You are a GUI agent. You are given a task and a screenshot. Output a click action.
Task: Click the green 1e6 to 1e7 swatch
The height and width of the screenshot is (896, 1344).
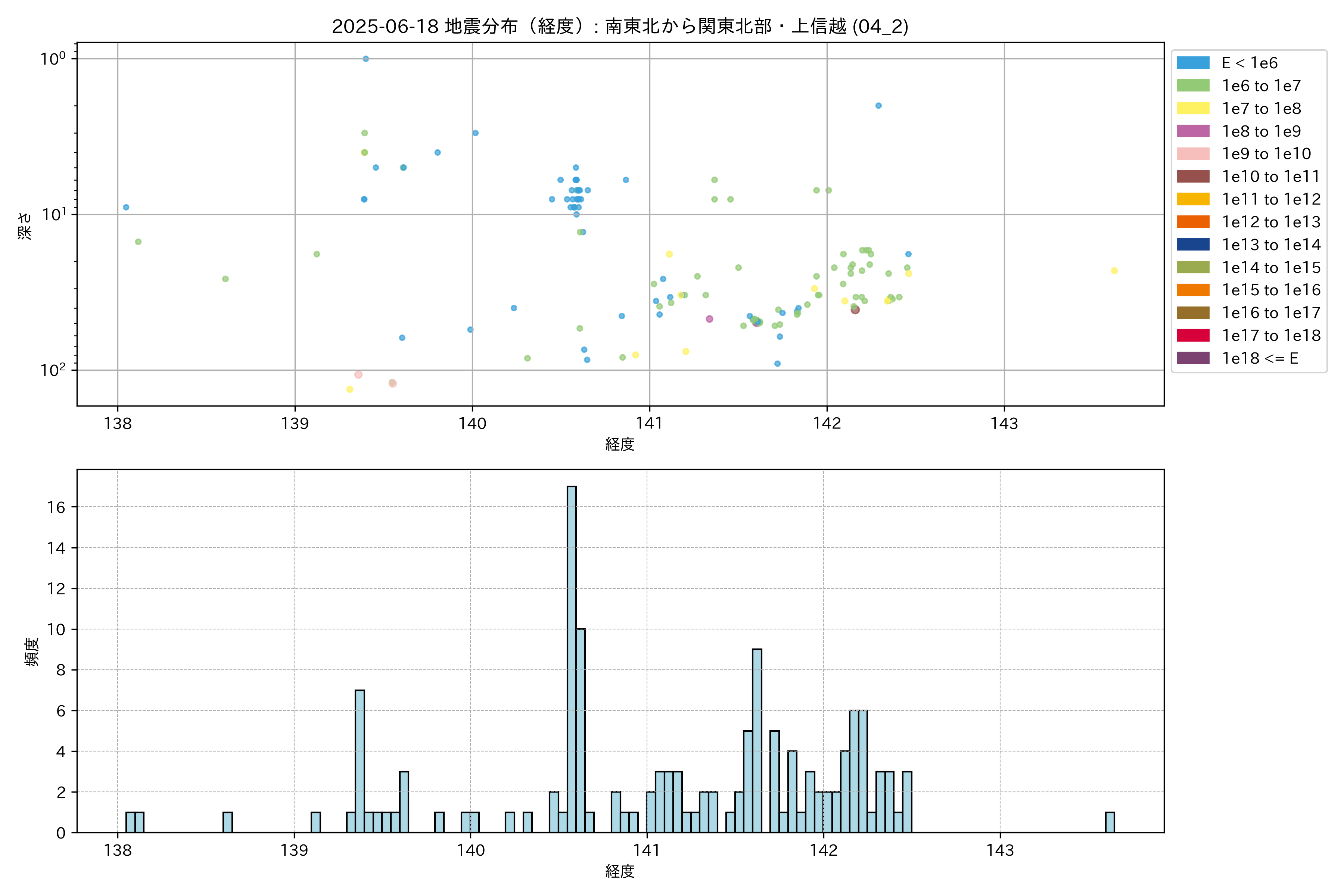[1192, 86]
